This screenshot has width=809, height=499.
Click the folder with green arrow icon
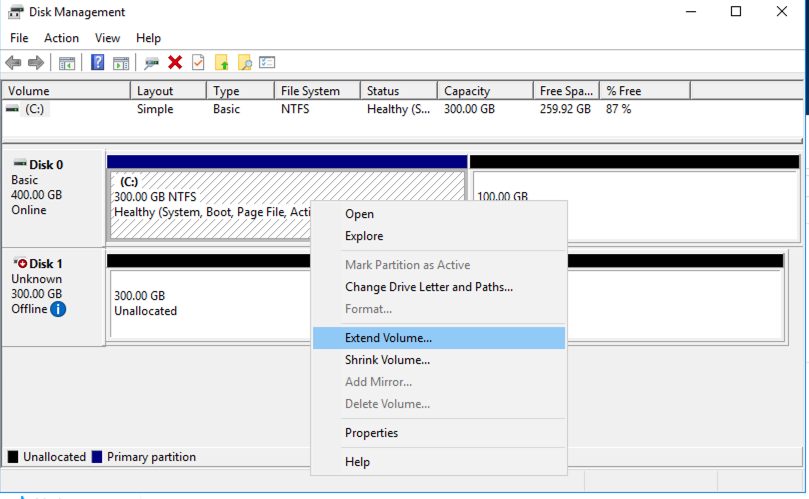pos(222,62)
